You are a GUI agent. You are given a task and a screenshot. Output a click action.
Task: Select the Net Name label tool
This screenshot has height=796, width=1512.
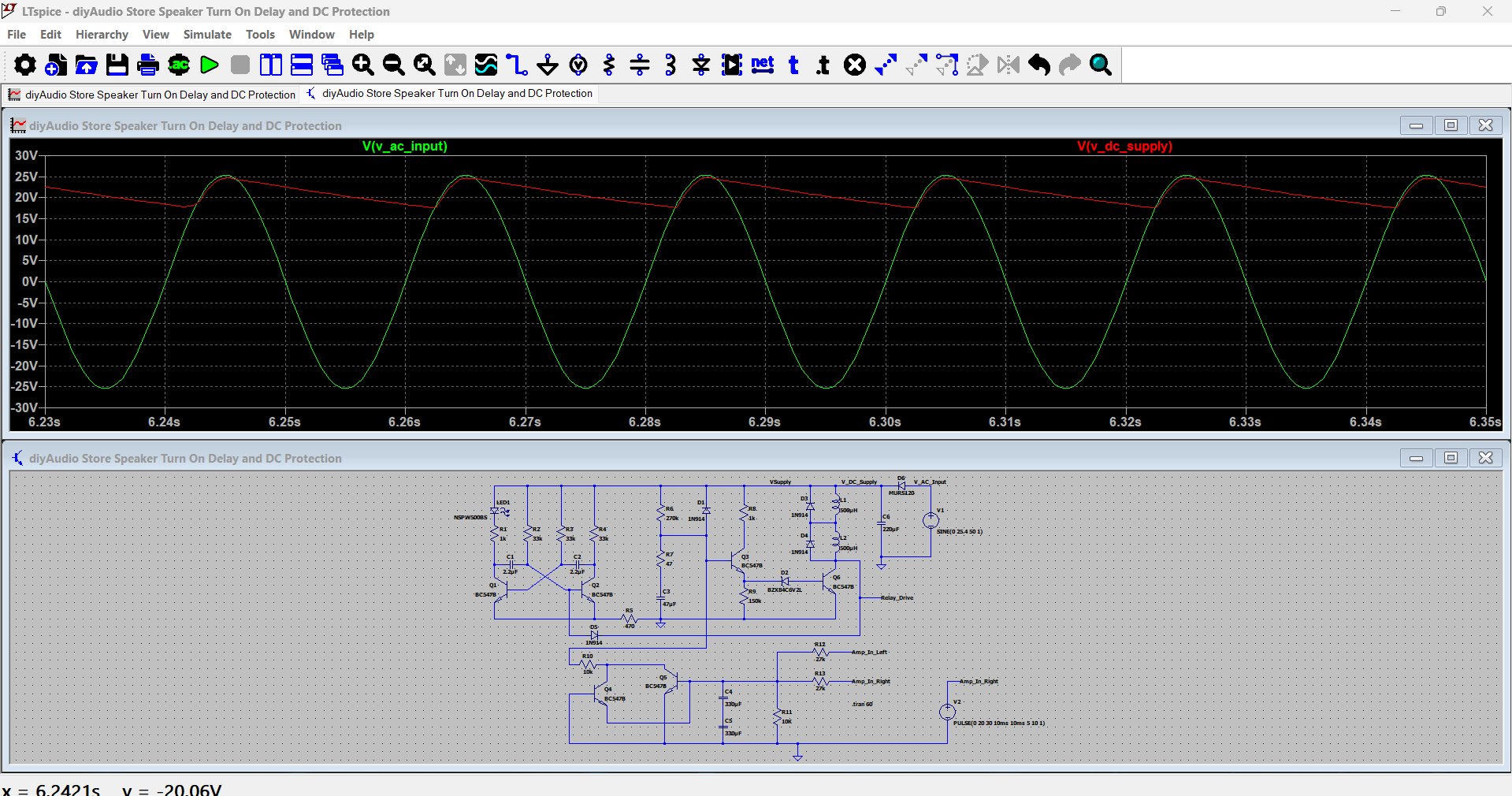pos(763,65)
